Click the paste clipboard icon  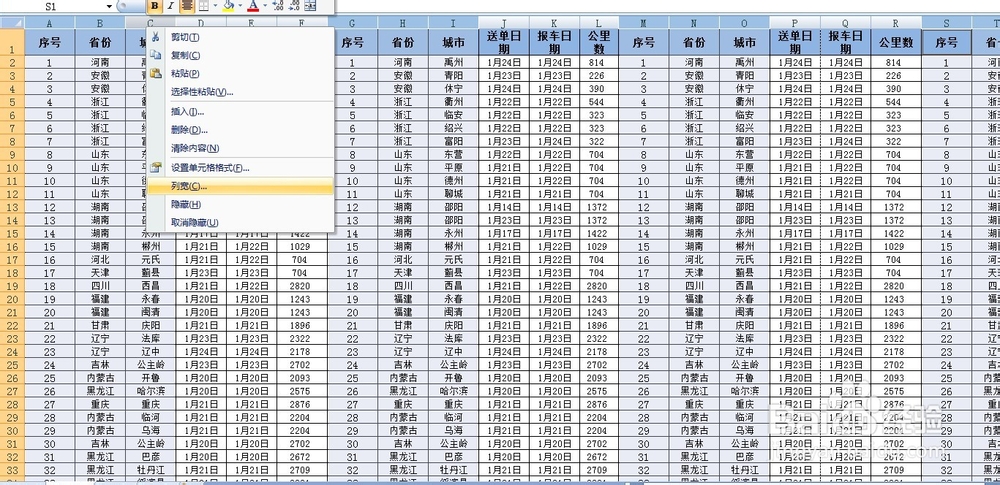155,73
